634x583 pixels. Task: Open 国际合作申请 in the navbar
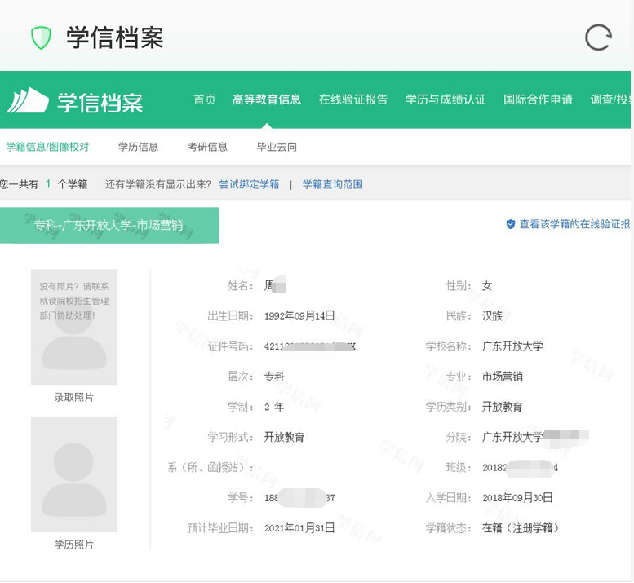click(x=538, y=100)
